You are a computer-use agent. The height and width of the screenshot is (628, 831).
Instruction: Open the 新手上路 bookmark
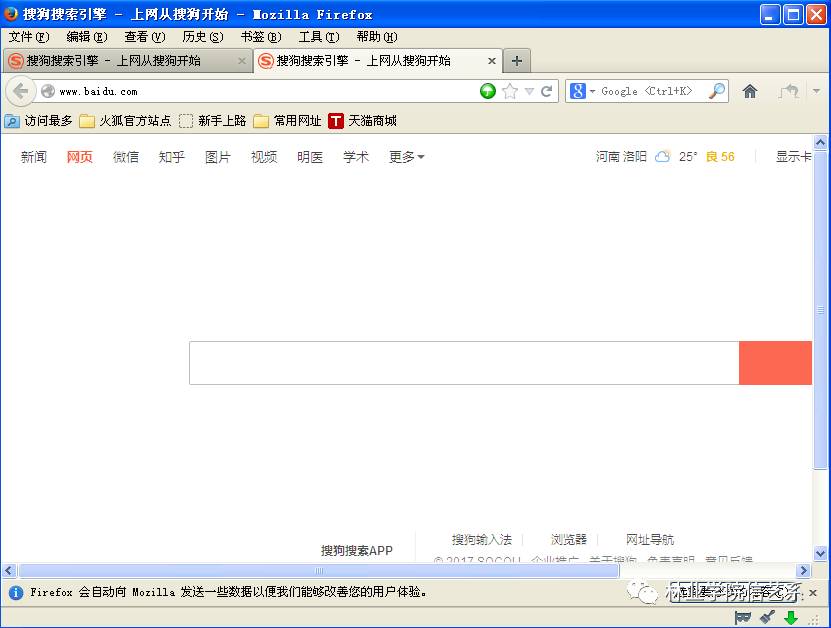click(x=213, y=121)
